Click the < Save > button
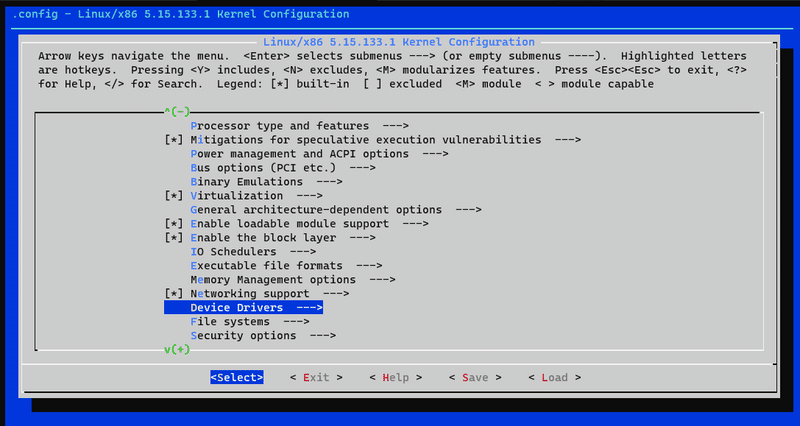This screenshot has width=800, height=426. pyautogui.click(x=476, y=378)
